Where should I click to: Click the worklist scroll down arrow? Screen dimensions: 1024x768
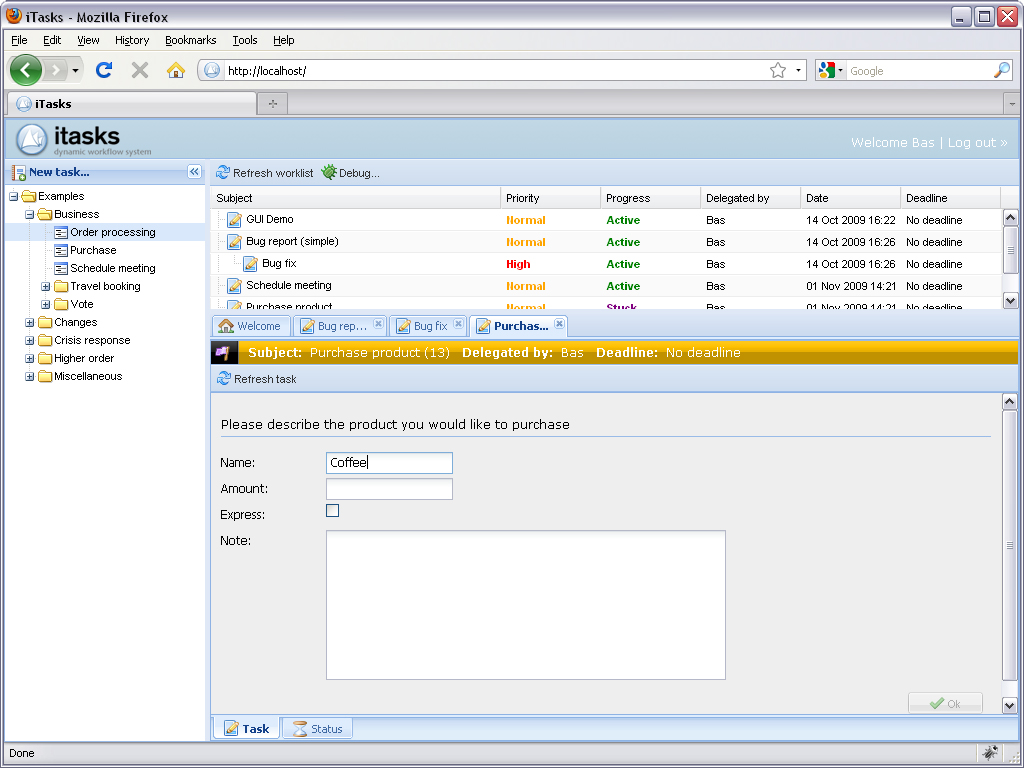(1010, 300)
